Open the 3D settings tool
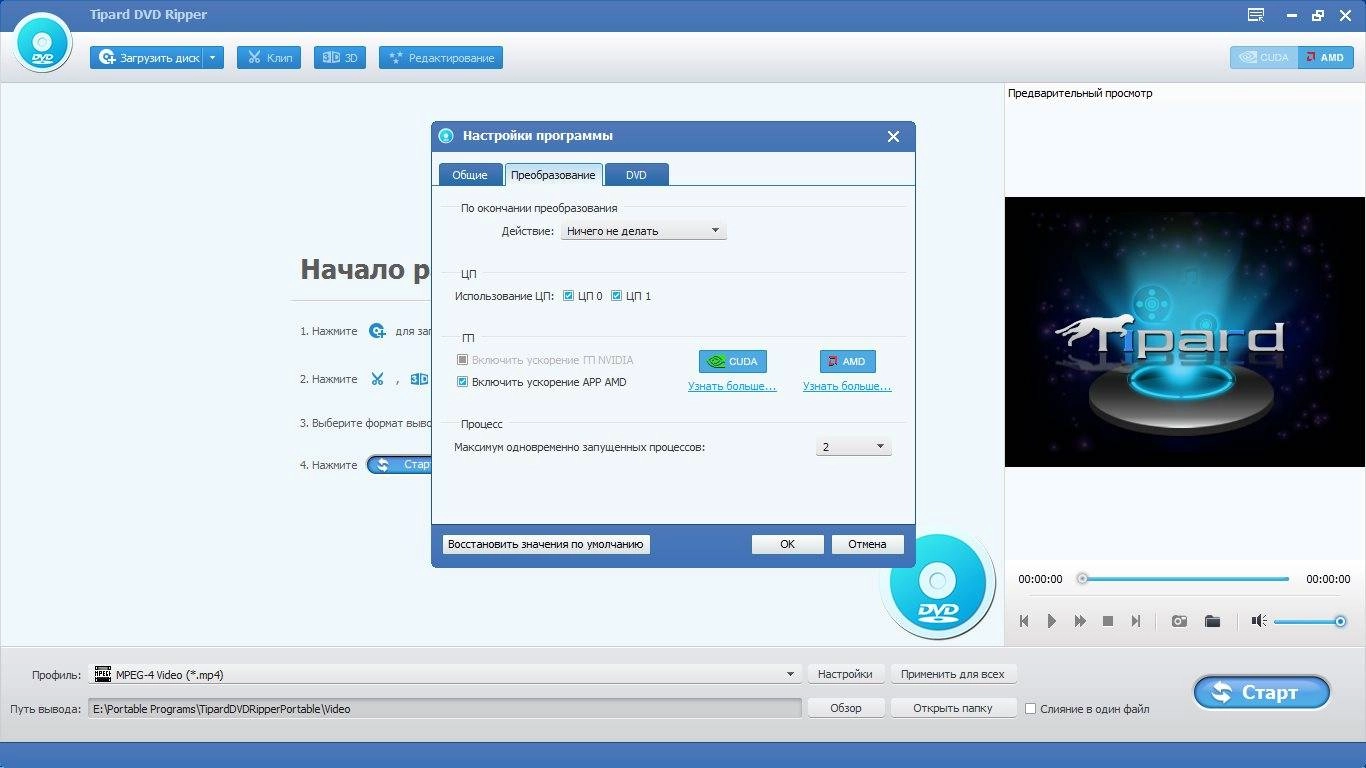 pyautogui.click(x=340, y=58)
